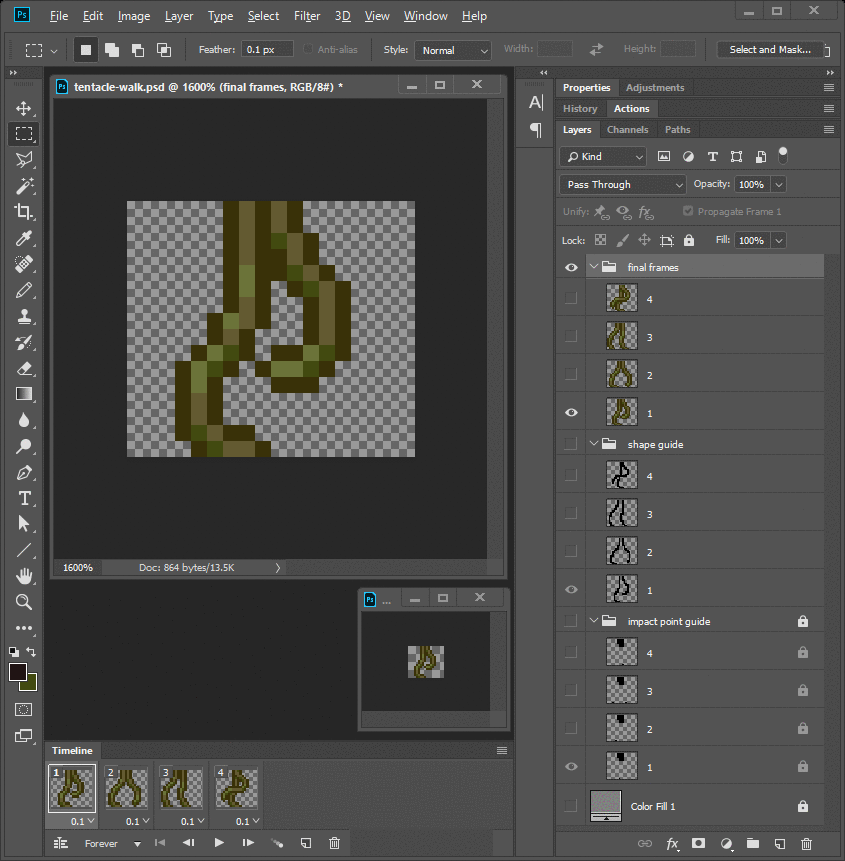
Task: Play the timeline animation
Action: tap(219, 843)
